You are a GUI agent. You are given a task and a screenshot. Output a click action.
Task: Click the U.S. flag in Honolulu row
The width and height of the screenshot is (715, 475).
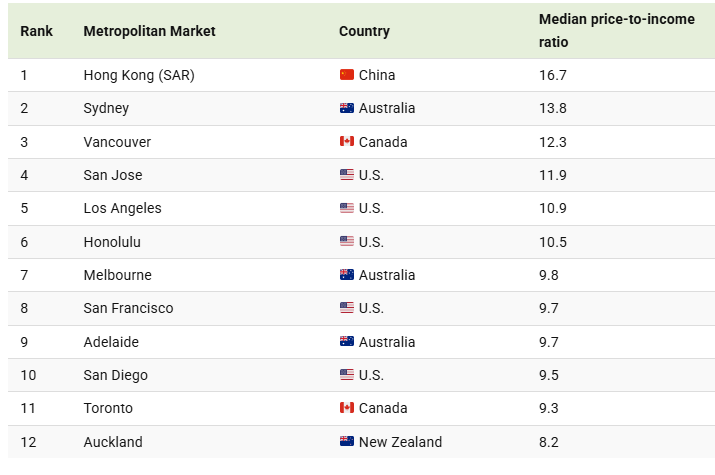coord(347,242)
